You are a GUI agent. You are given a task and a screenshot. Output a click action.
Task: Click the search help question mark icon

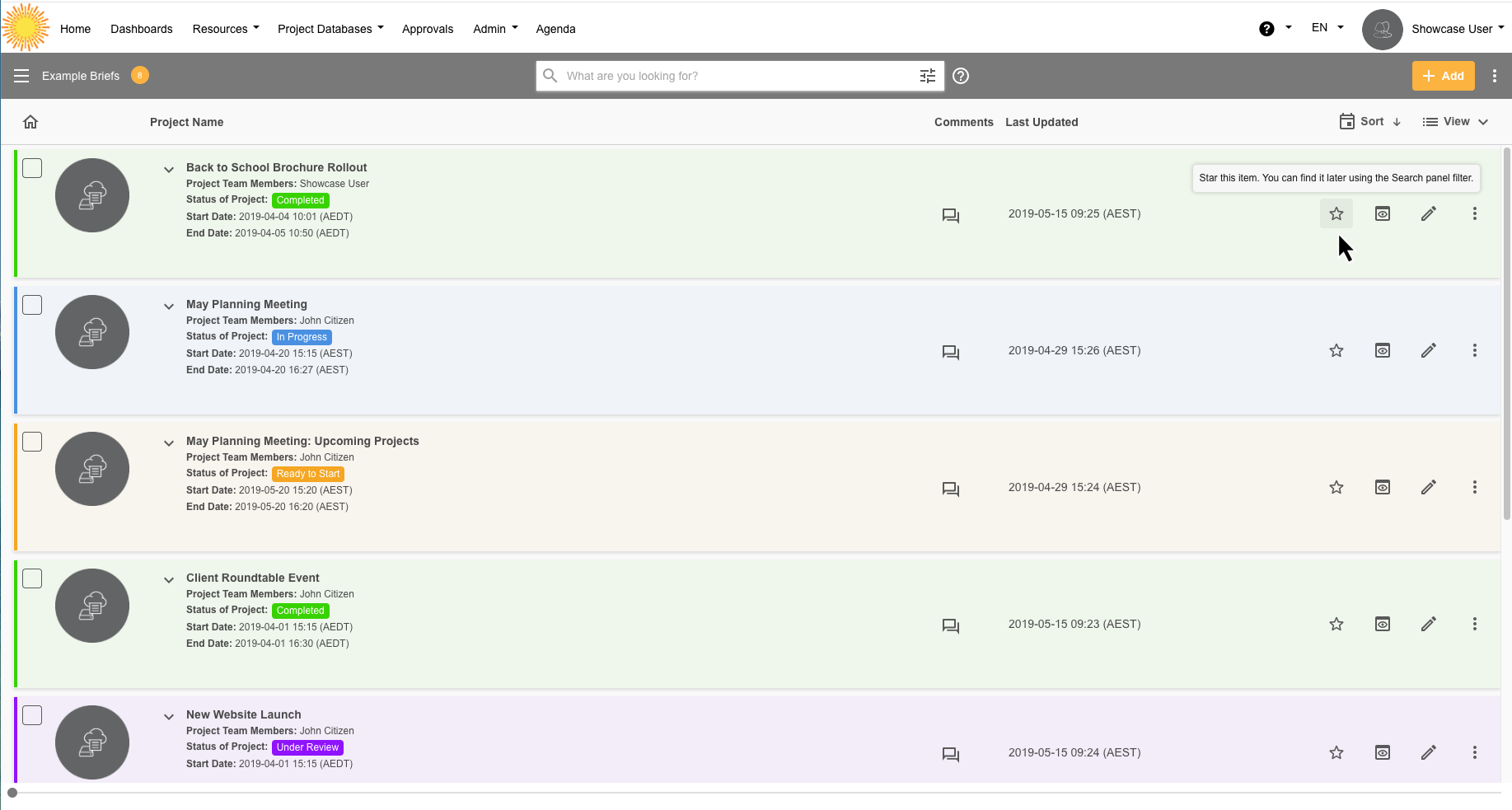[960, 76]
